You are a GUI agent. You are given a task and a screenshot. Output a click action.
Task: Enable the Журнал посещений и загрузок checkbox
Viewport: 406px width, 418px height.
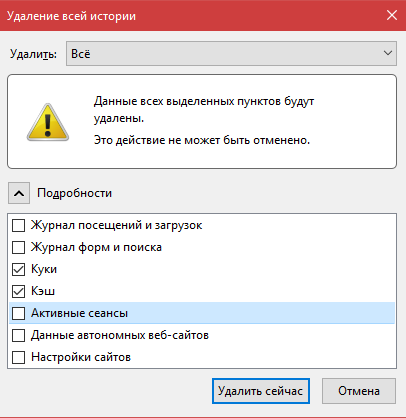18,225
